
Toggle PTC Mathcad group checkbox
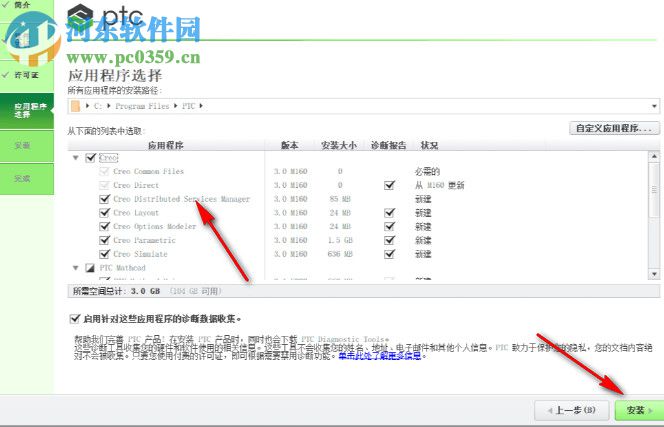click(x=90, y=268)
